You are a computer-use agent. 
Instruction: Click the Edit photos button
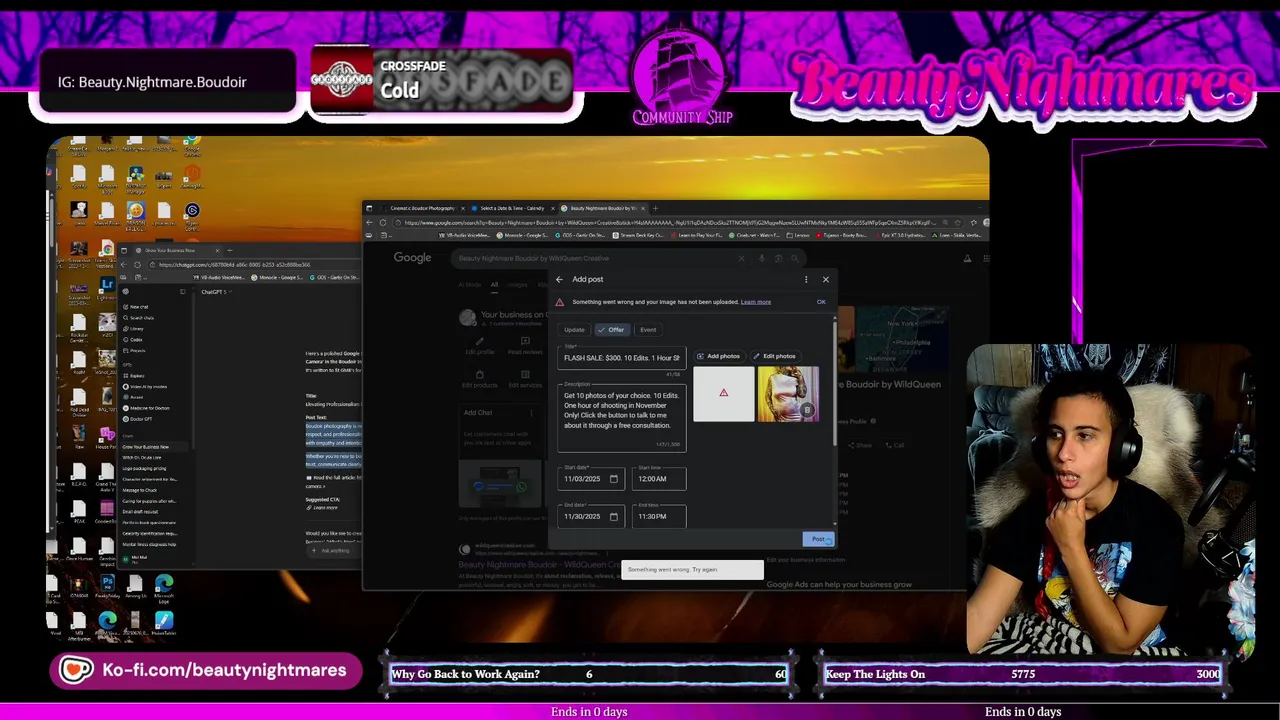coord(774,356)
